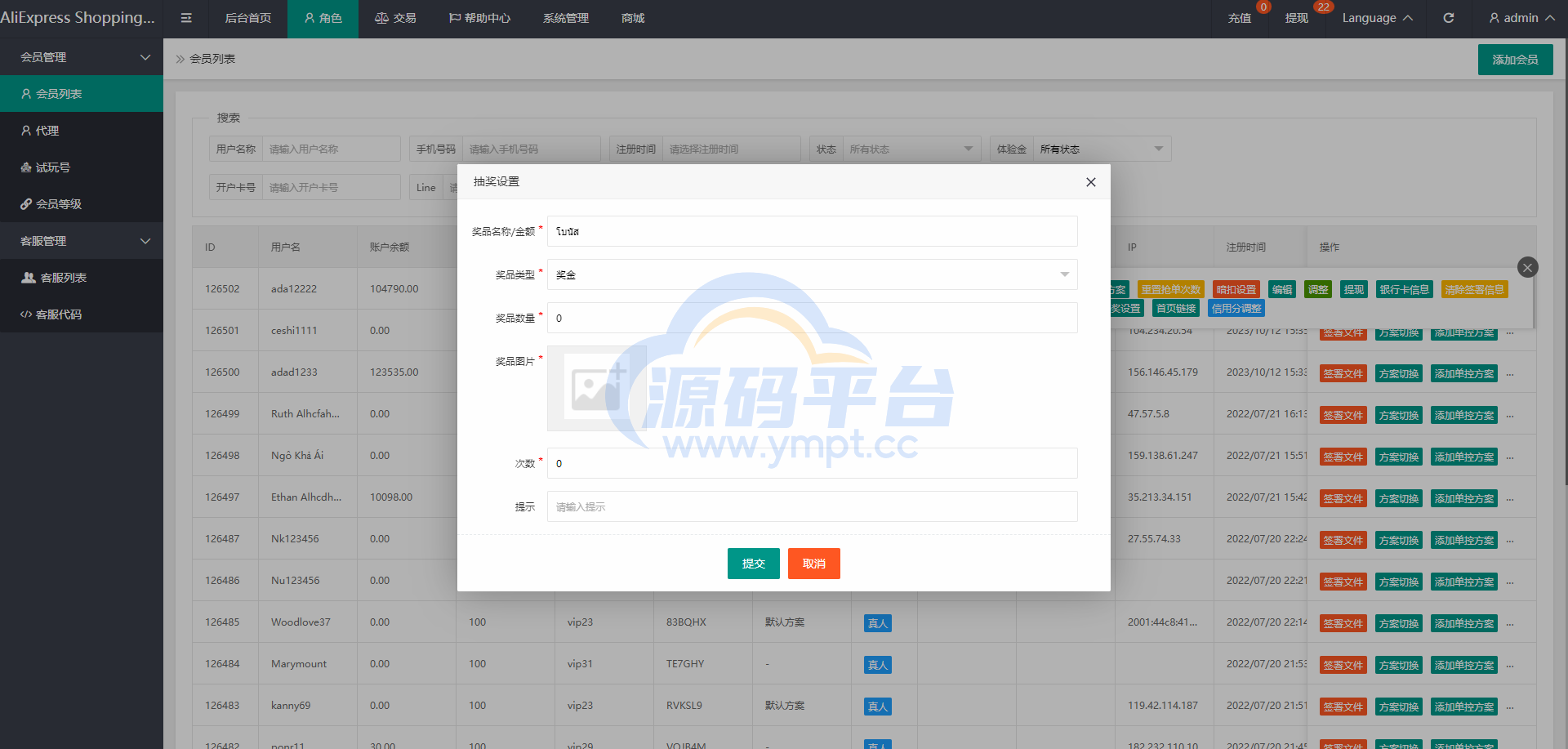Focus the 用户名称 search field
Screen dimensions: 1568x749
[332, 149]
